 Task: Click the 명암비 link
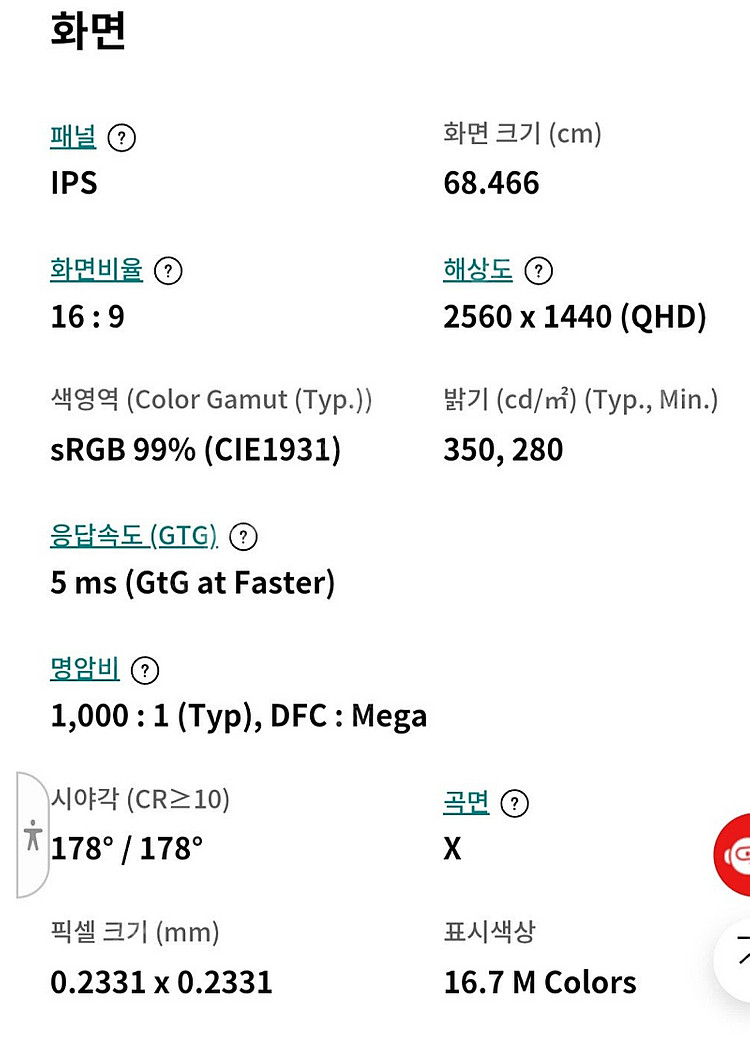[x=85, y=668]
